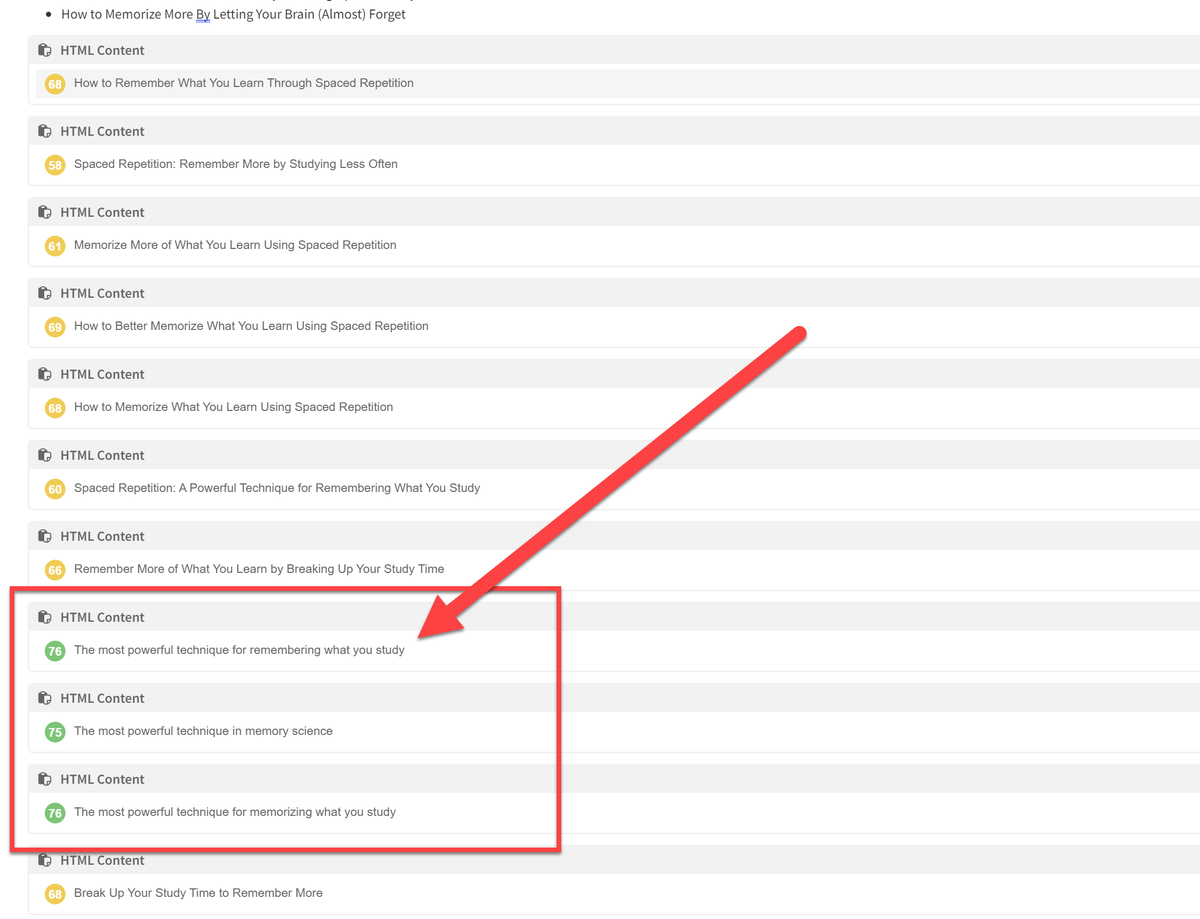Select headline "Spaced Repetition: Remember More by Studying Less Often"
The height and width of the screenshot is (919, 1200).
(235, 164)
